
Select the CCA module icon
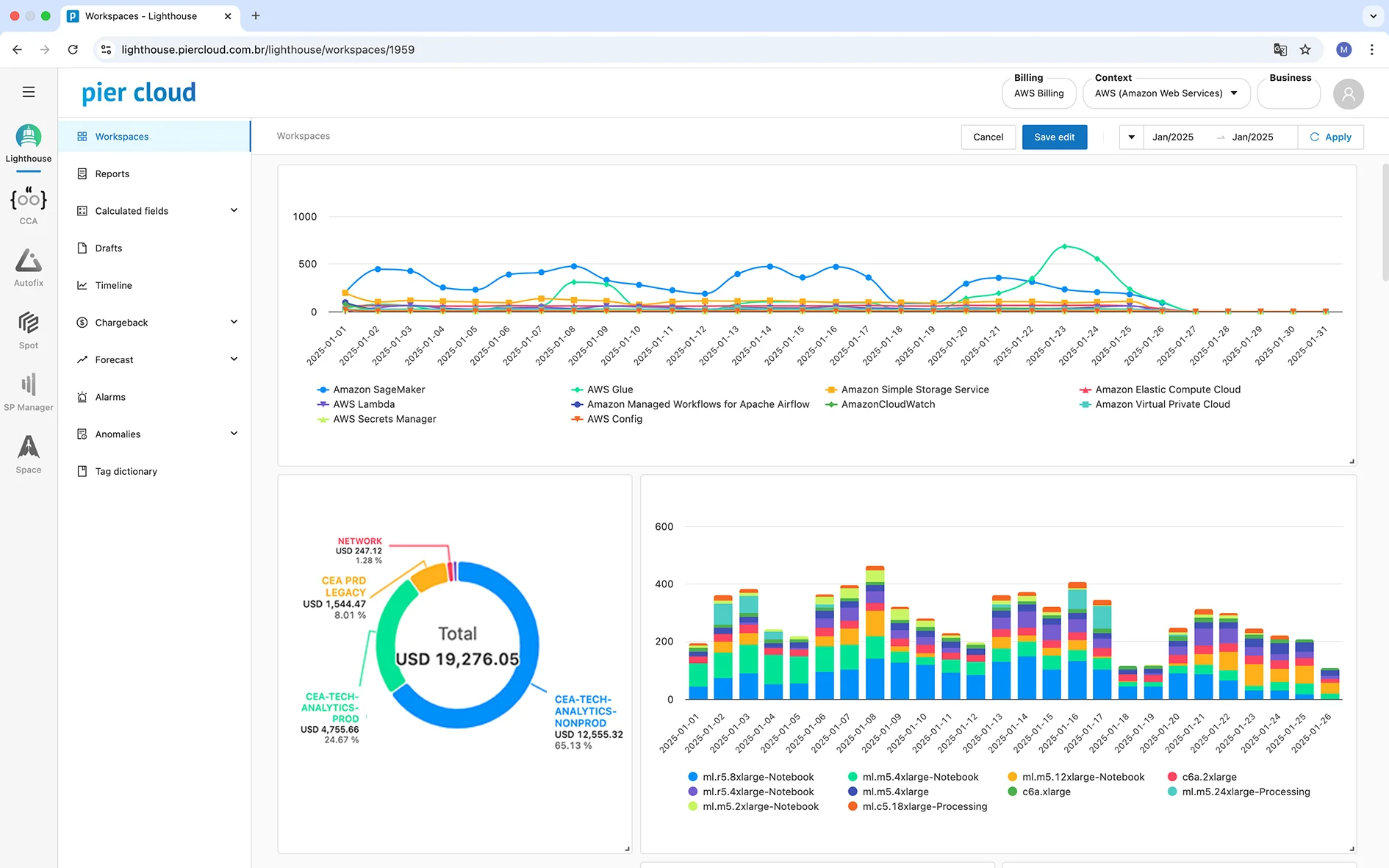(x=28, y=200)
